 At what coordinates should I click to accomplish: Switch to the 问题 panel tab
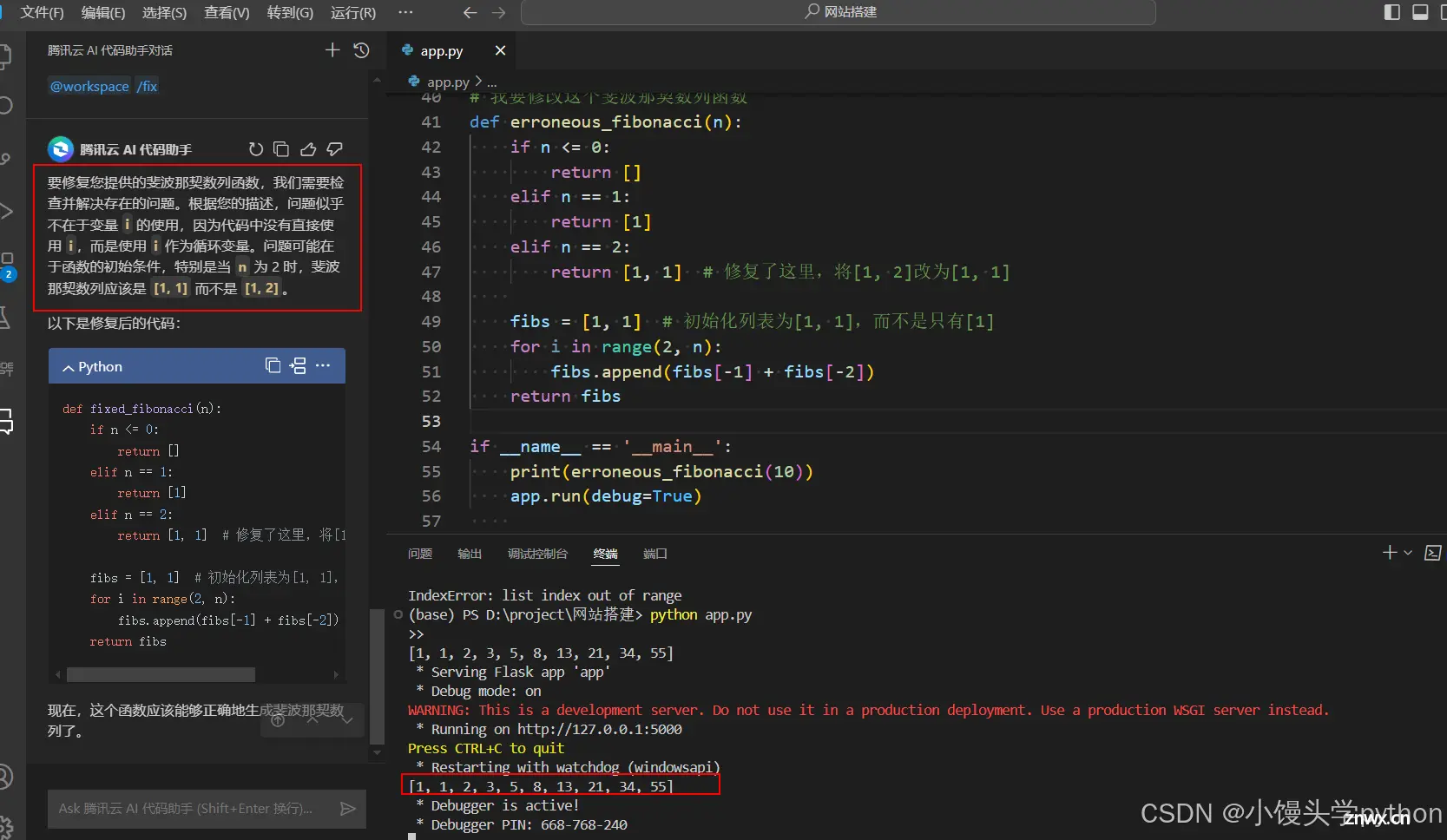tap(420, 554)
